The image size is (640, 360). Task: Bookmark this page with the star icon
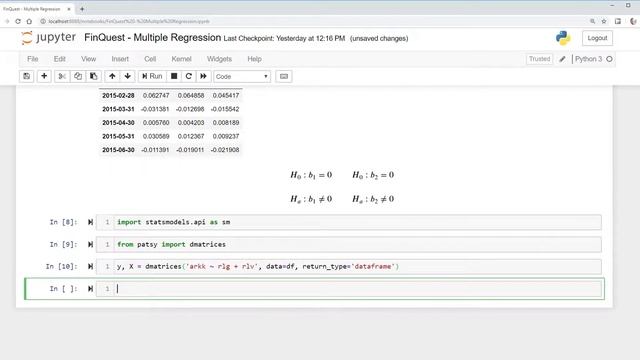point(604,21)
